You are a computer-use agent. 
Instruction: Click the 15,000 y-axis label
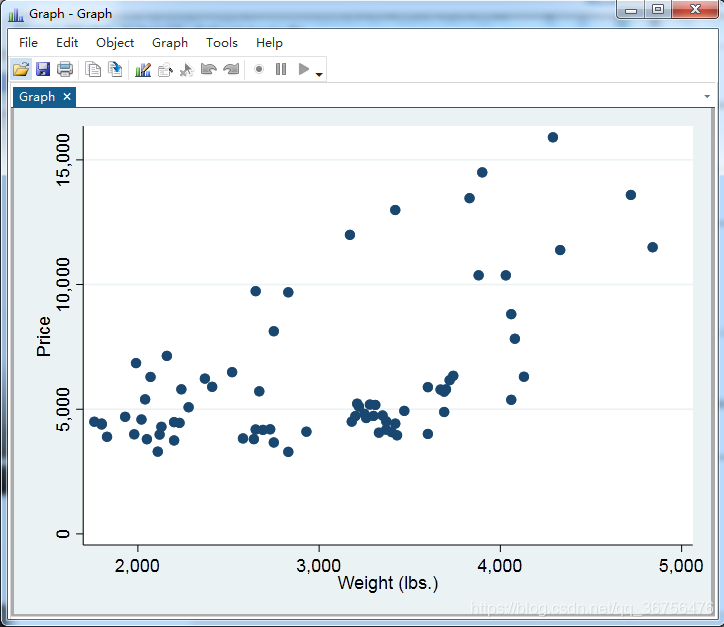click(63, 160)
